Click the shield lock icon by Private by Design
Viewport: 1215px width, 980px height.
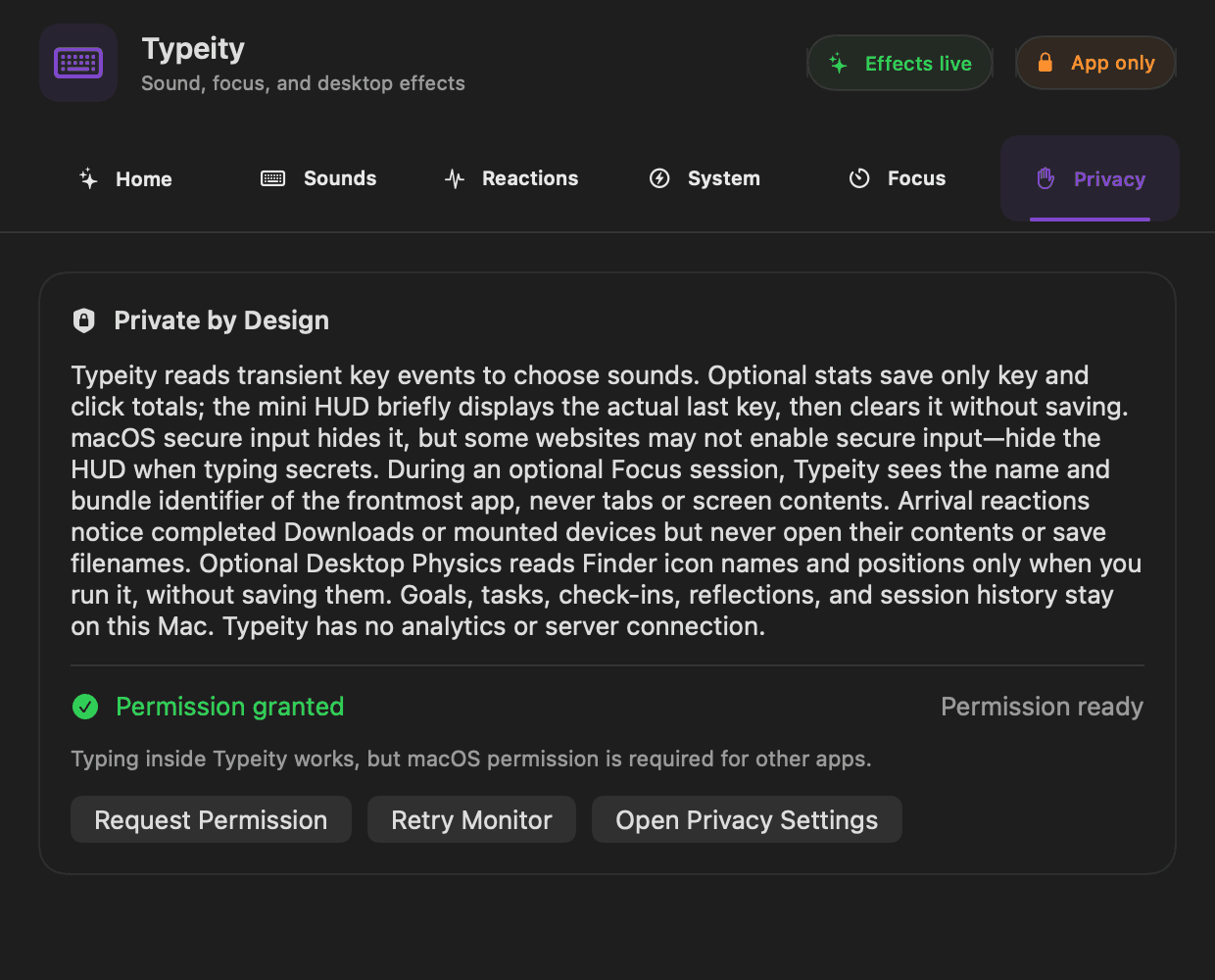coord(84,320)
